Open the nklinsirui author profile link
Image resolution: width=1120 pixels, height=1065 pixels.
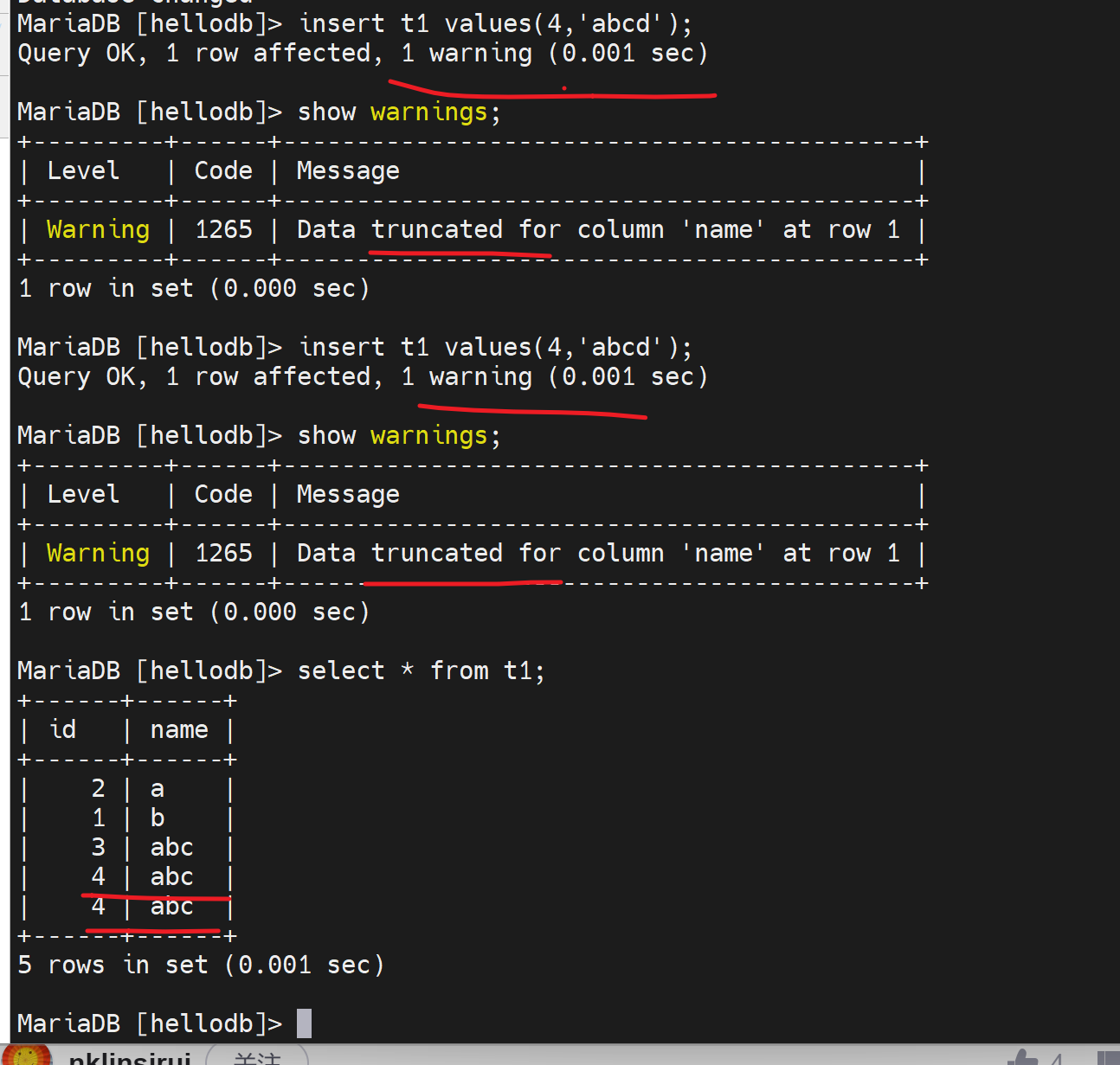tap(130, 1058)
